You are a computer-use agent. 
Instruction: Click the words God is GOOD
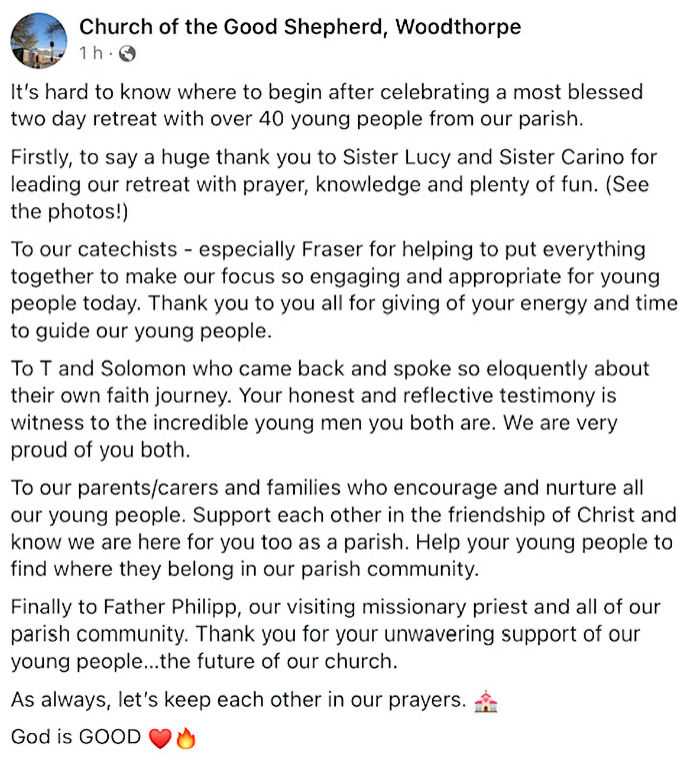[76, 737]
